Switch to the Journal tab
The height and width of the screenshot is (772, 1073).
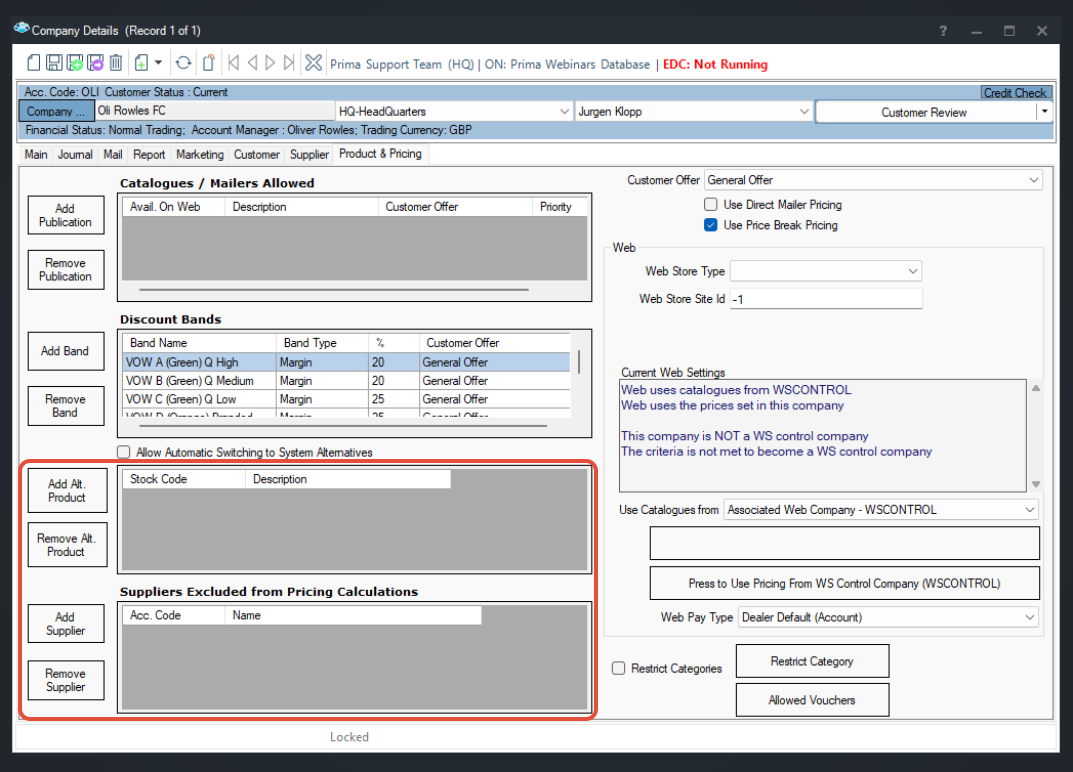coord(75,155)
